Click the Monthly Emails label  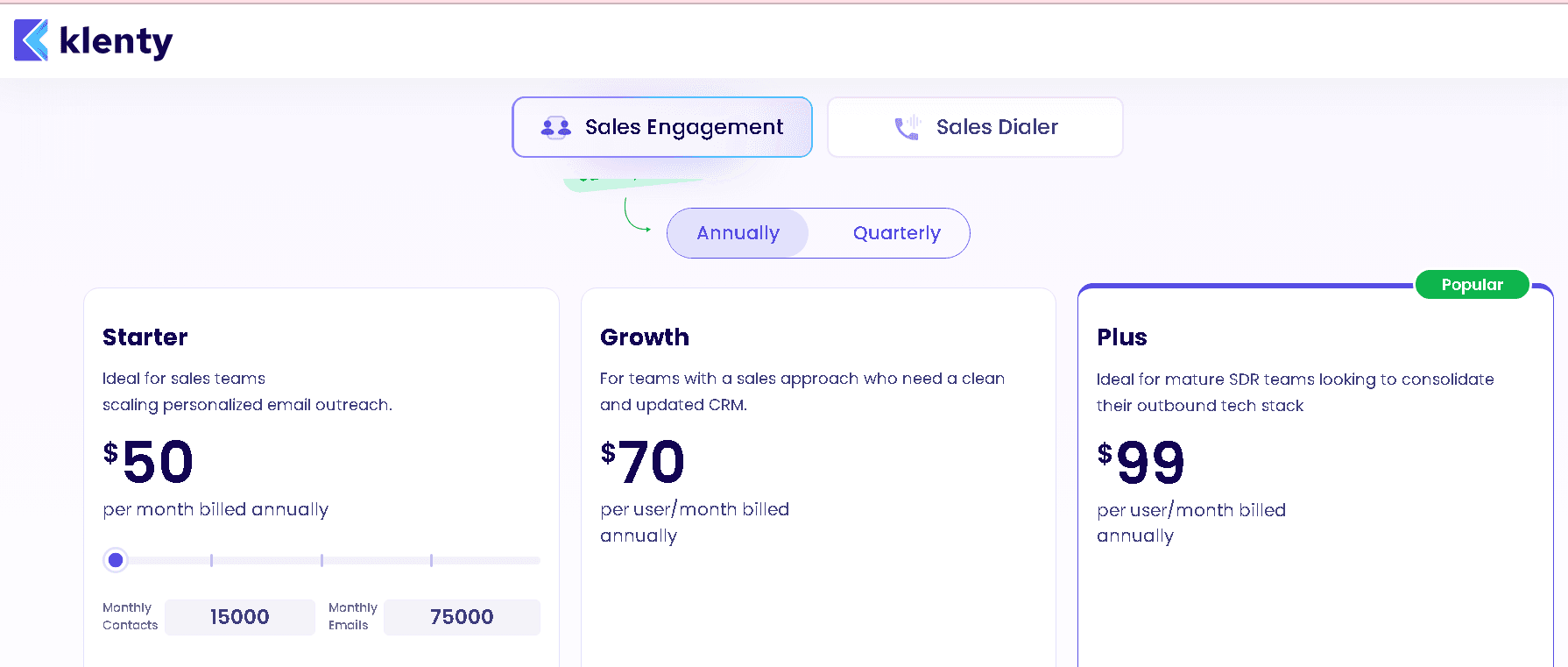coord(353,616)
